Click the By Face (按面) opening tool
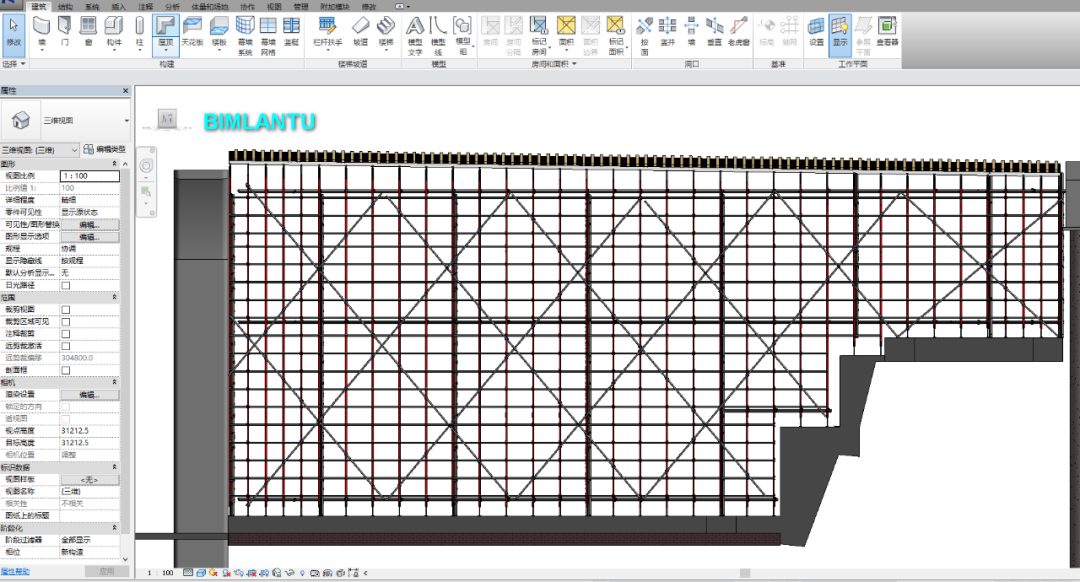 tap(644, 36)
